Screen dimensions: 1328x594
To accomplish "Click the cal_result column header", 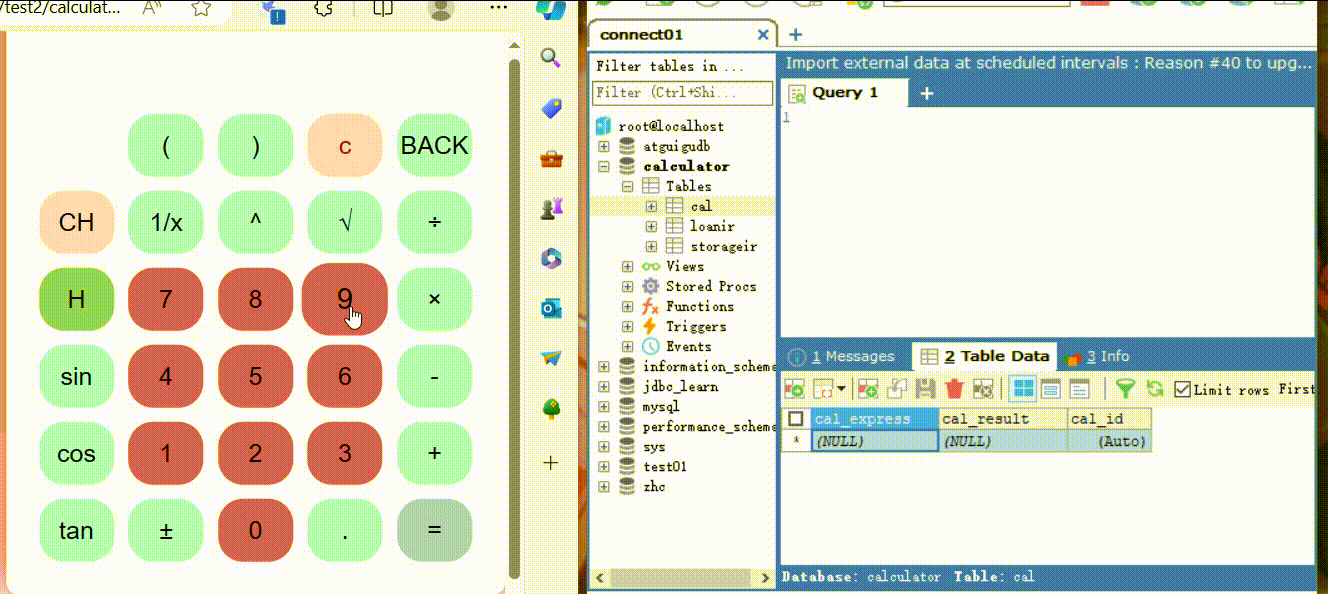I will point(1002,419).
